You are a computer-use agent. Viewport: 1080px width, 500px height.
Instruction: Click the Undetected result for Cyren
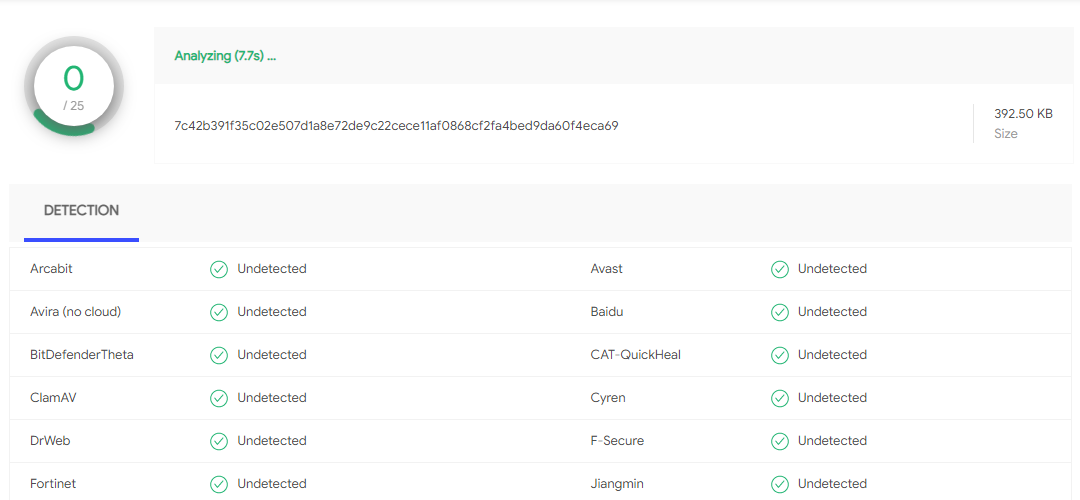[x=832, y=397]
